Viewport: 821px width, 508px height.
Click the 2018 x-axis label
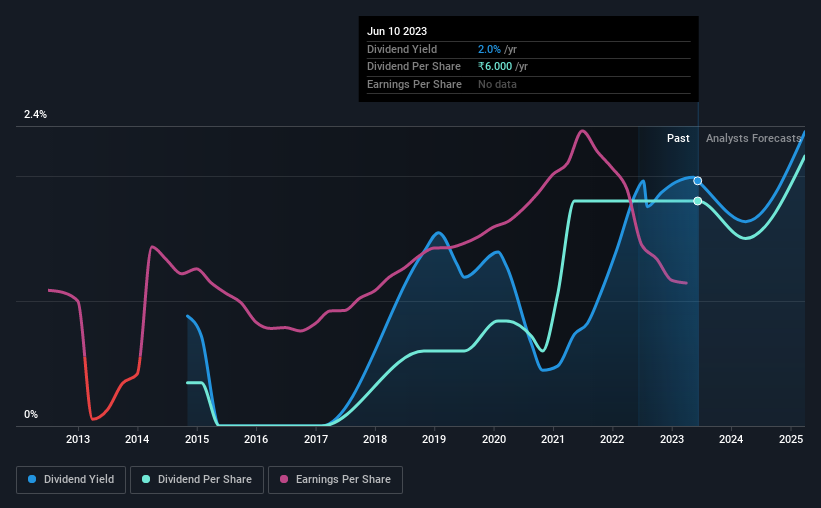(375, 439)
